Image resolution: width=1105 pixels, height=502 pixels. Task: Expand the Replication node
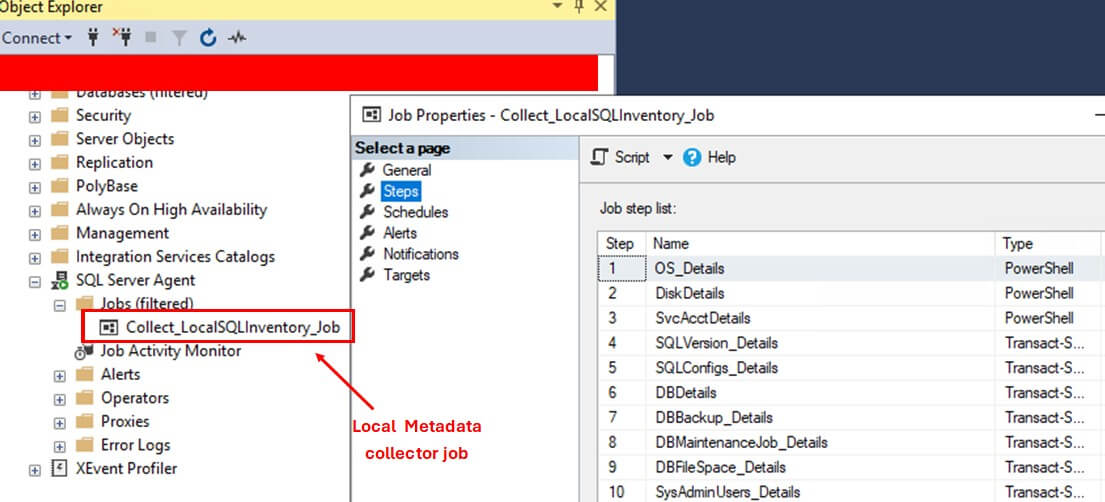[x=35, y=164]
